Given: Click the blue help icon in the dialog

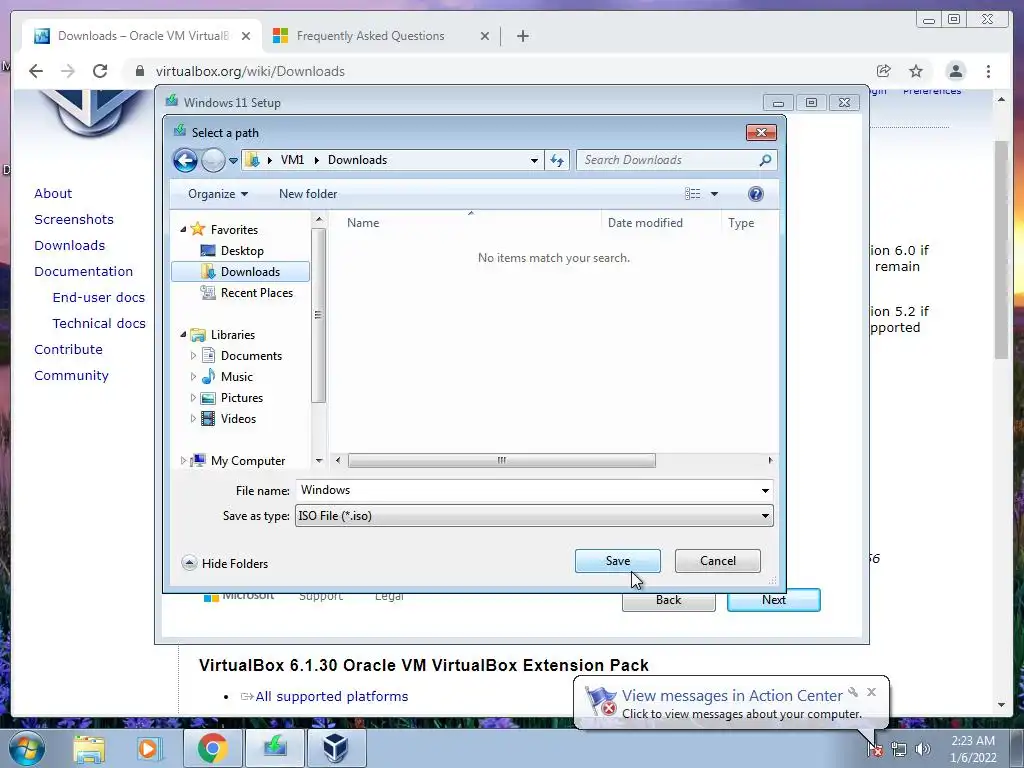Looking at the screenshot, I should pos(756,194).
